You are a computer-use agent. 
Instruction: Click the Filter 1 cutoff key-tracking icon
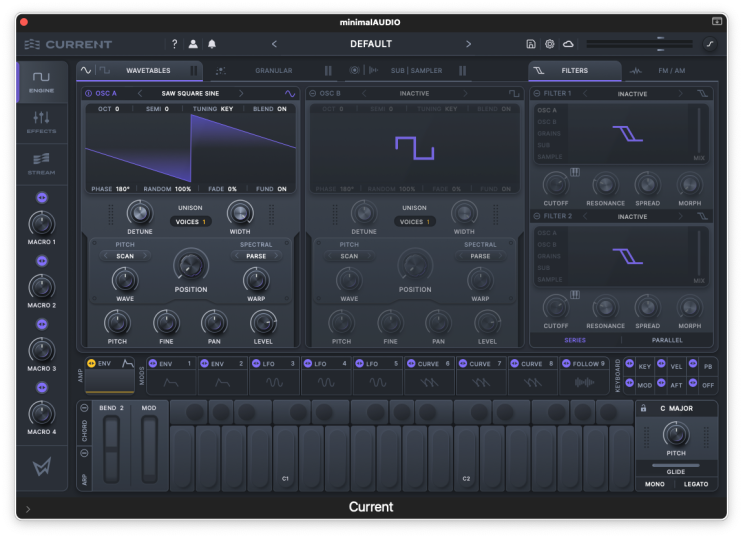(575, 172)
